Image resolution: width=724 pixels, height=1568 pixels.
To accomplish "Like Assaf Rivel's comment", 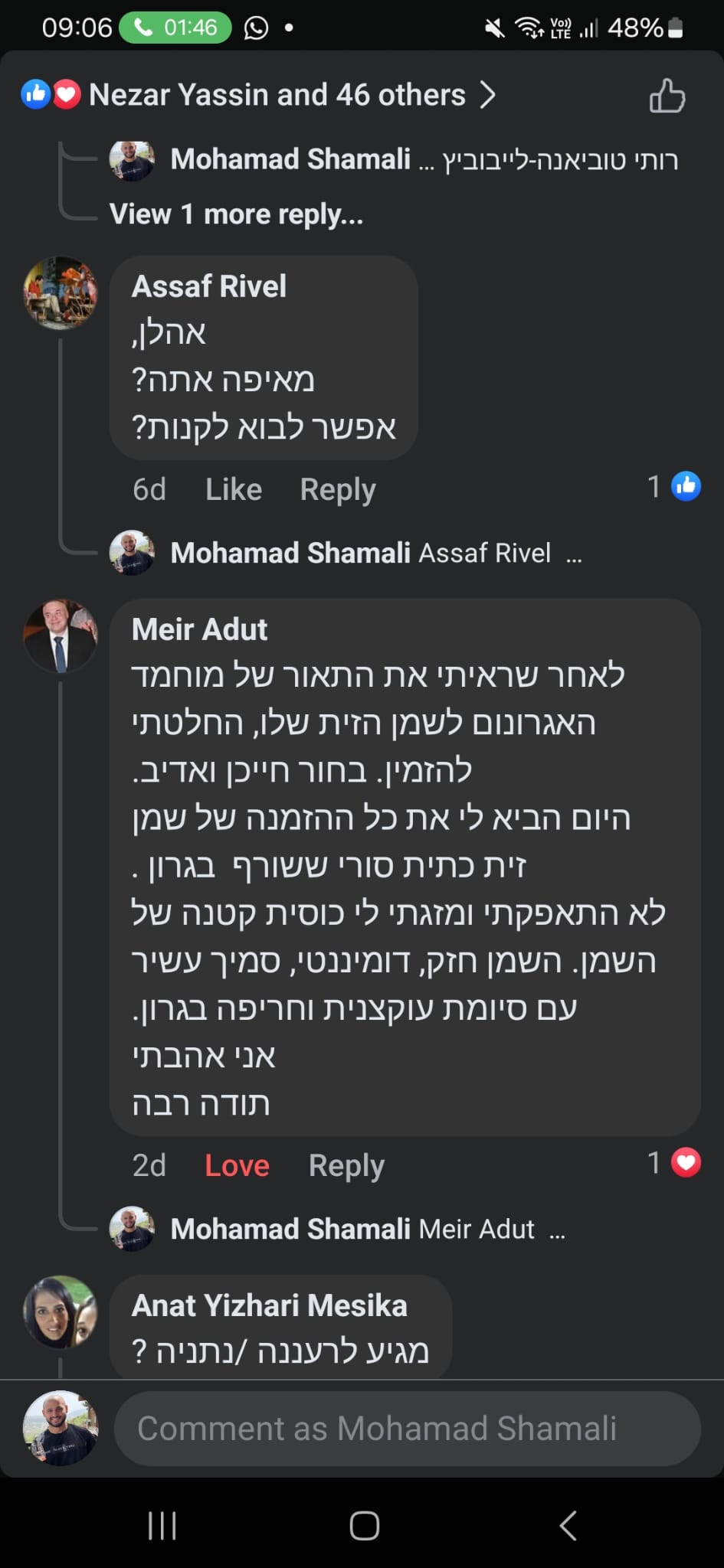I will (234, 489).
